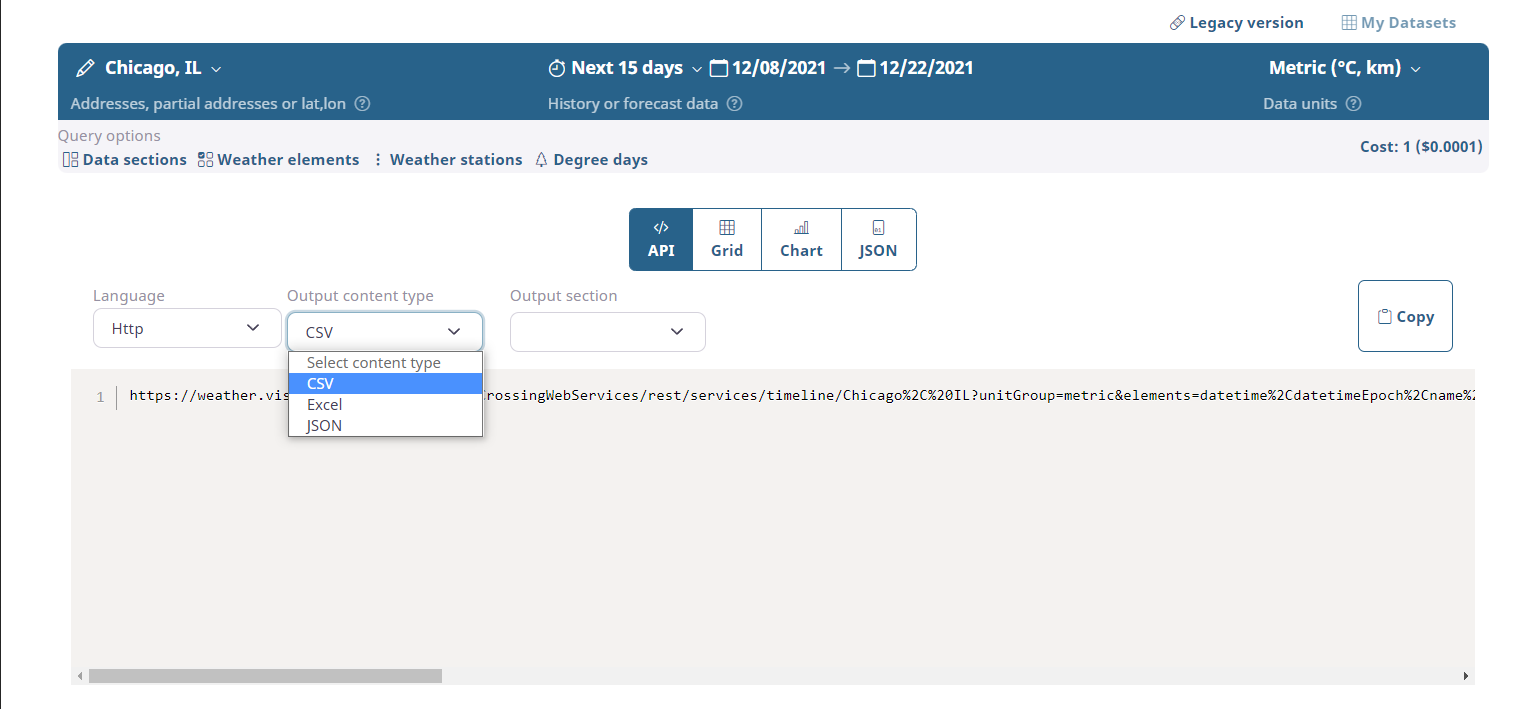Click the help icon next to History or forecast data
This screenshot has height=709, width=1515.
tap(735, 103)
